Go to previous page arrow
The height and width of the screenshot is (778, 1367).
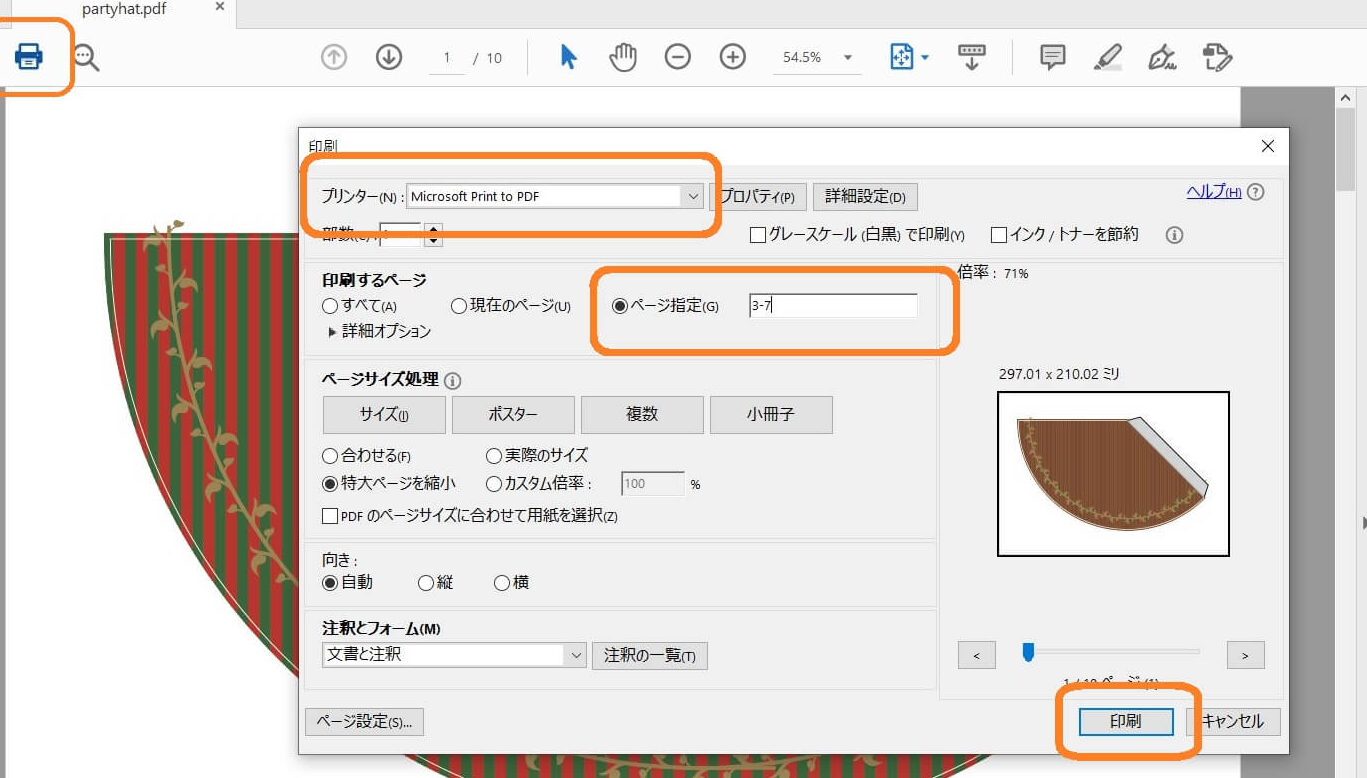pyautogui.click(x=334, y=57)
